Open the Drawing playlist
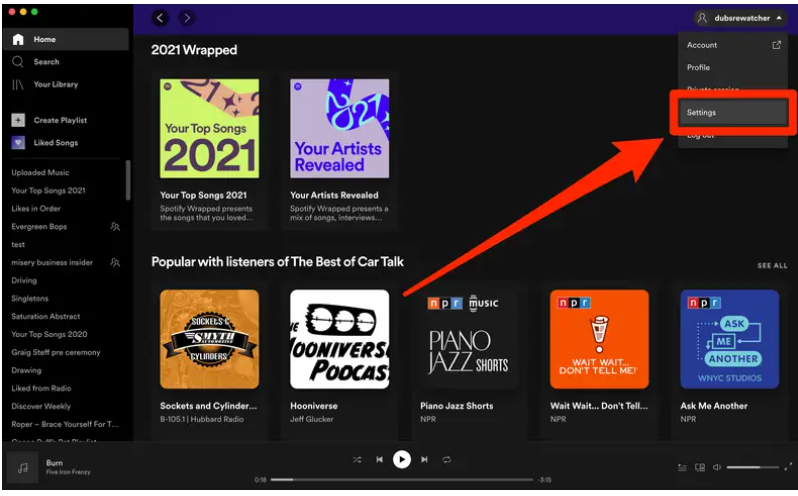 coord(26,370)
